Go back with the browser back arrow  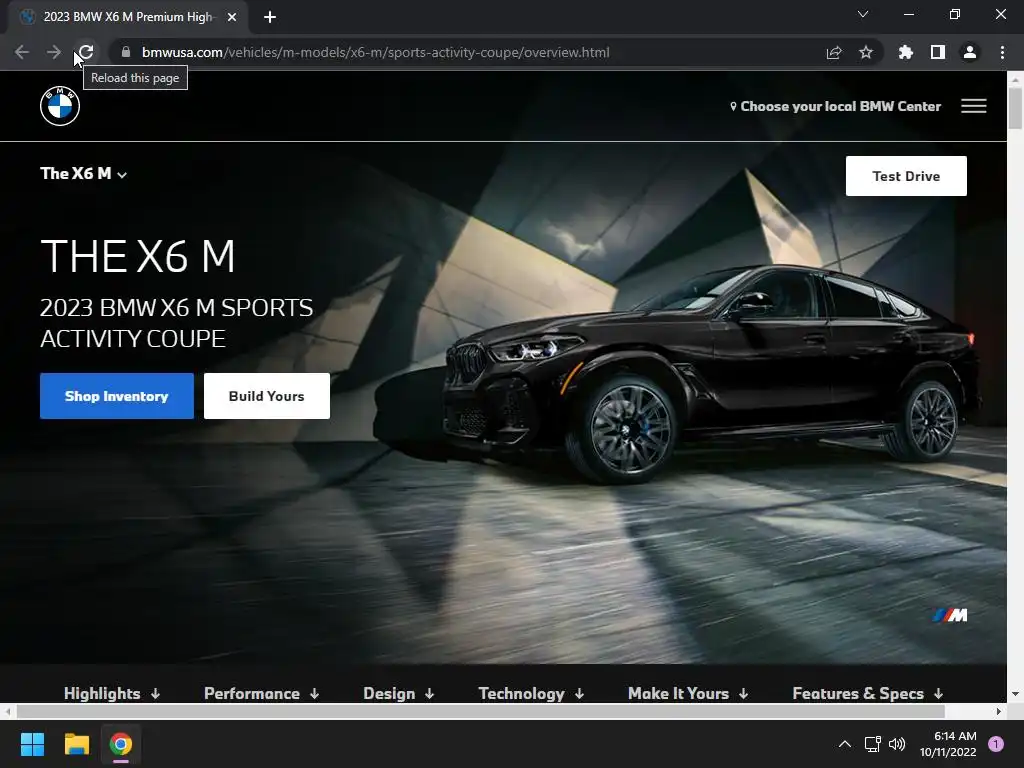[x=22, y=52]
